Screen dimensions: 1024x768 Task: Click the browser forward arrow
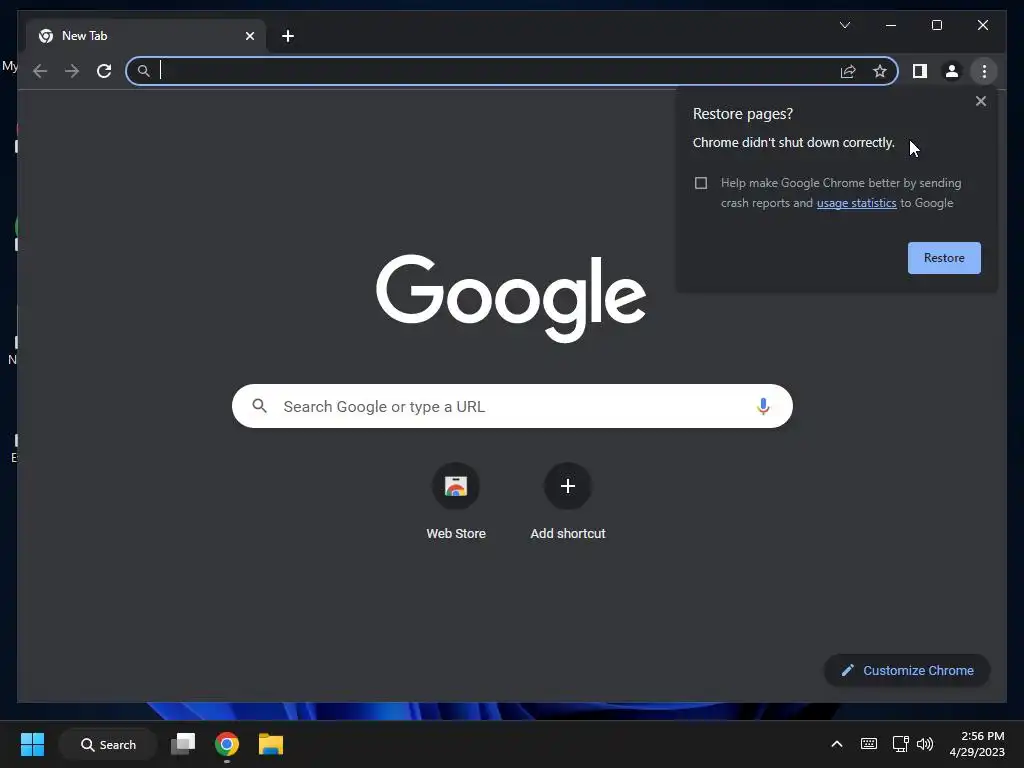click(72, 71)
